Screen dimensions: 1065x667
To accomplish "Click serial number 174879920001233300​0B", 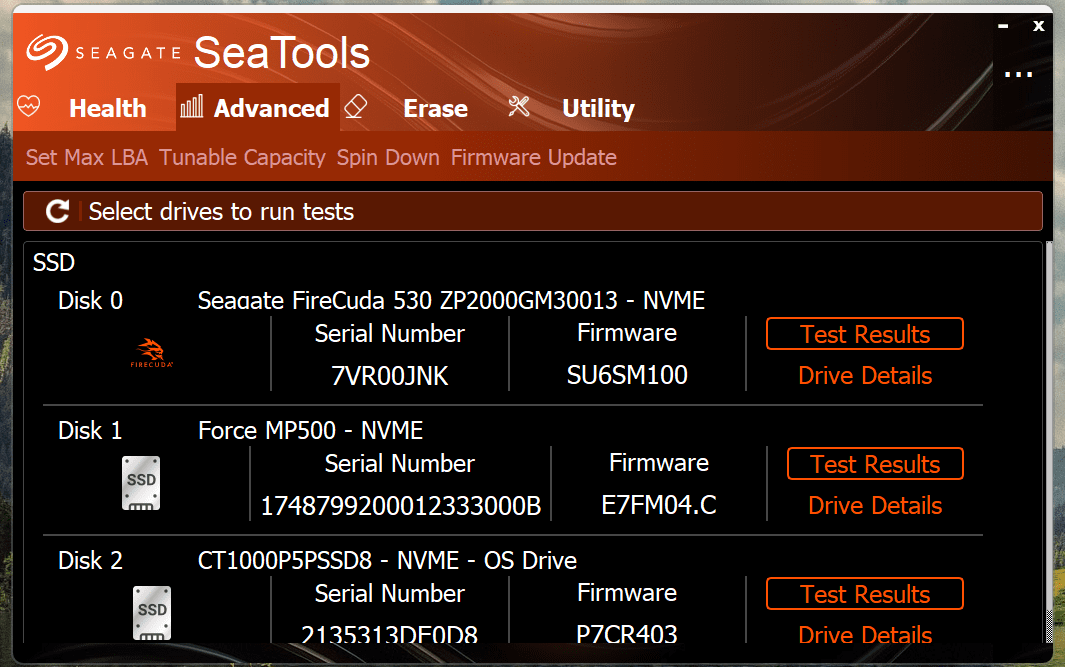I will click(401, 506).
